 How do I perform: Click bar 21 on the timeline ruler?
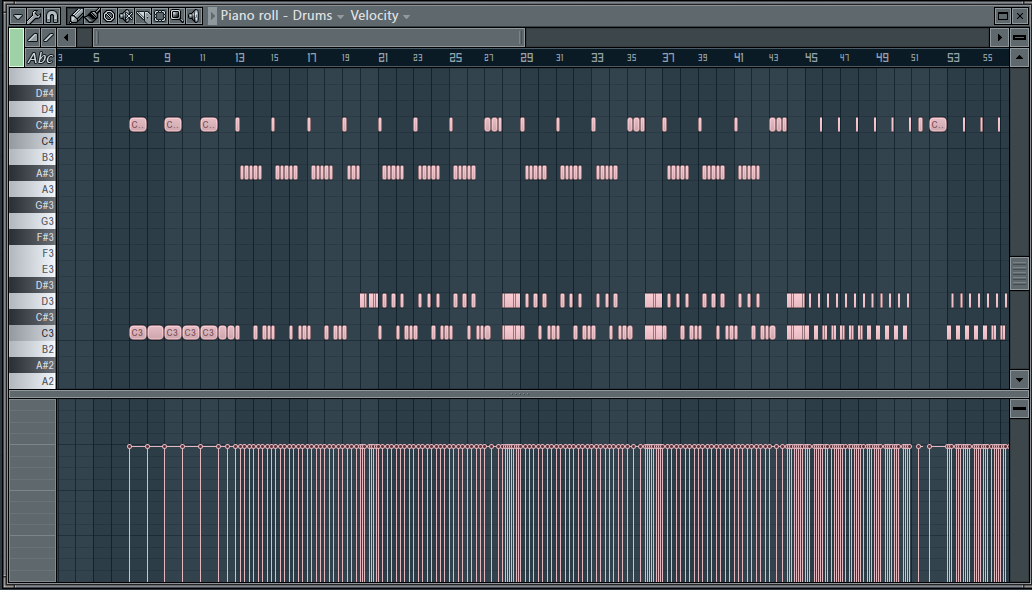[x=382, y=58]
